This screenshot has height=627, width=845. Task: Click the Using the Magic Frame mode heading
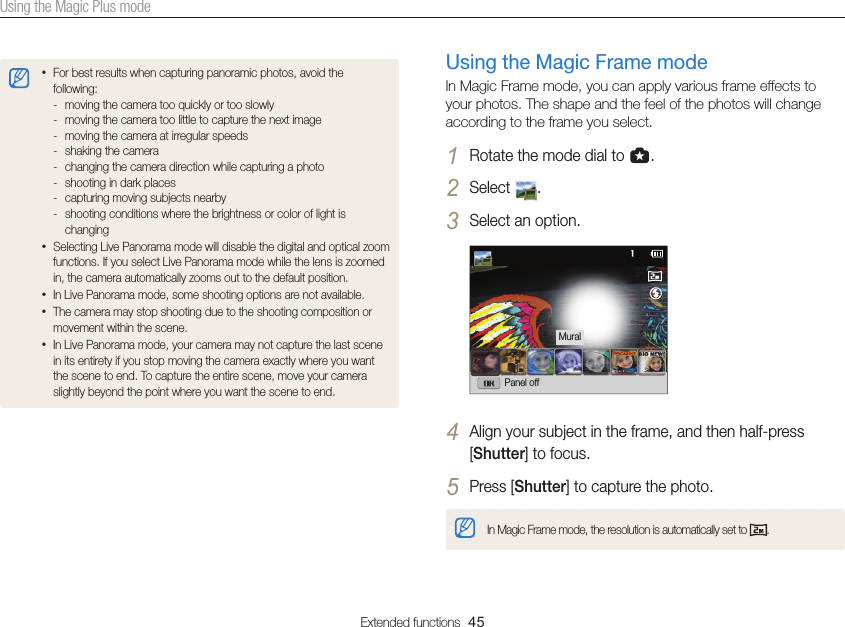click(x=576, y=62)
